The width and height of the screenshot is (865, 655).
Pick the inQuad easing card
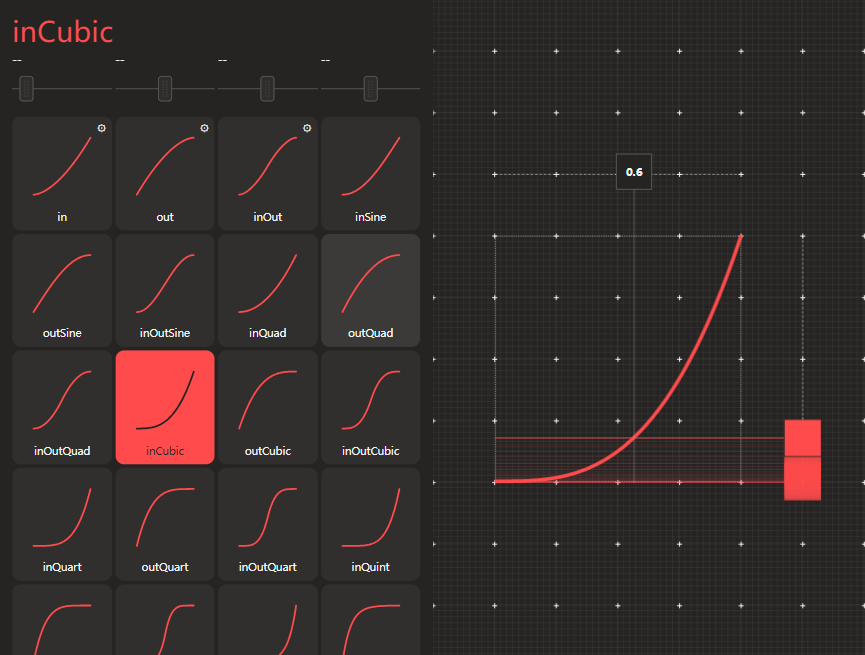(268, 290)
